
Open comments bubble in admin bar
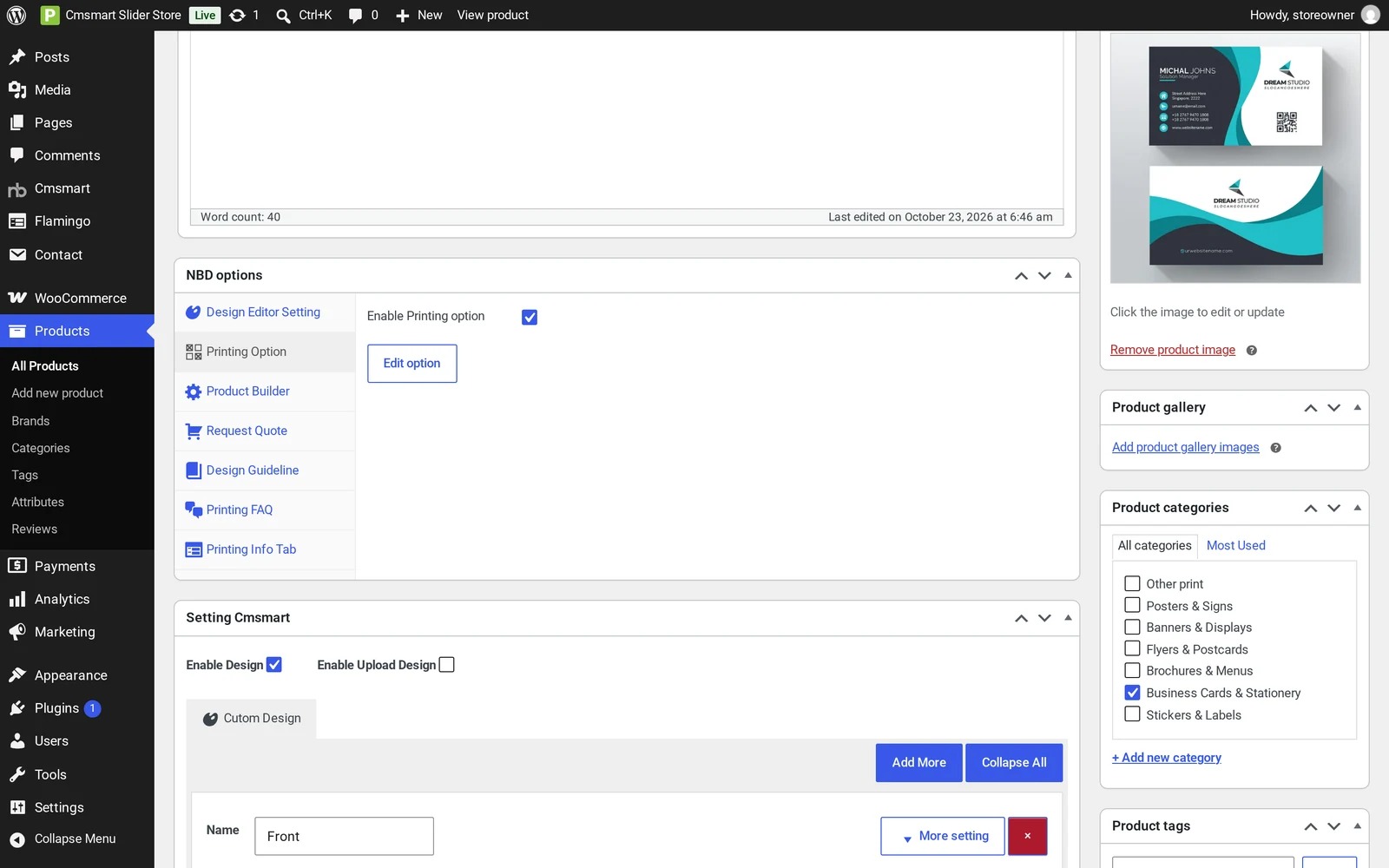pyautogui.click(x=355, y=16)
